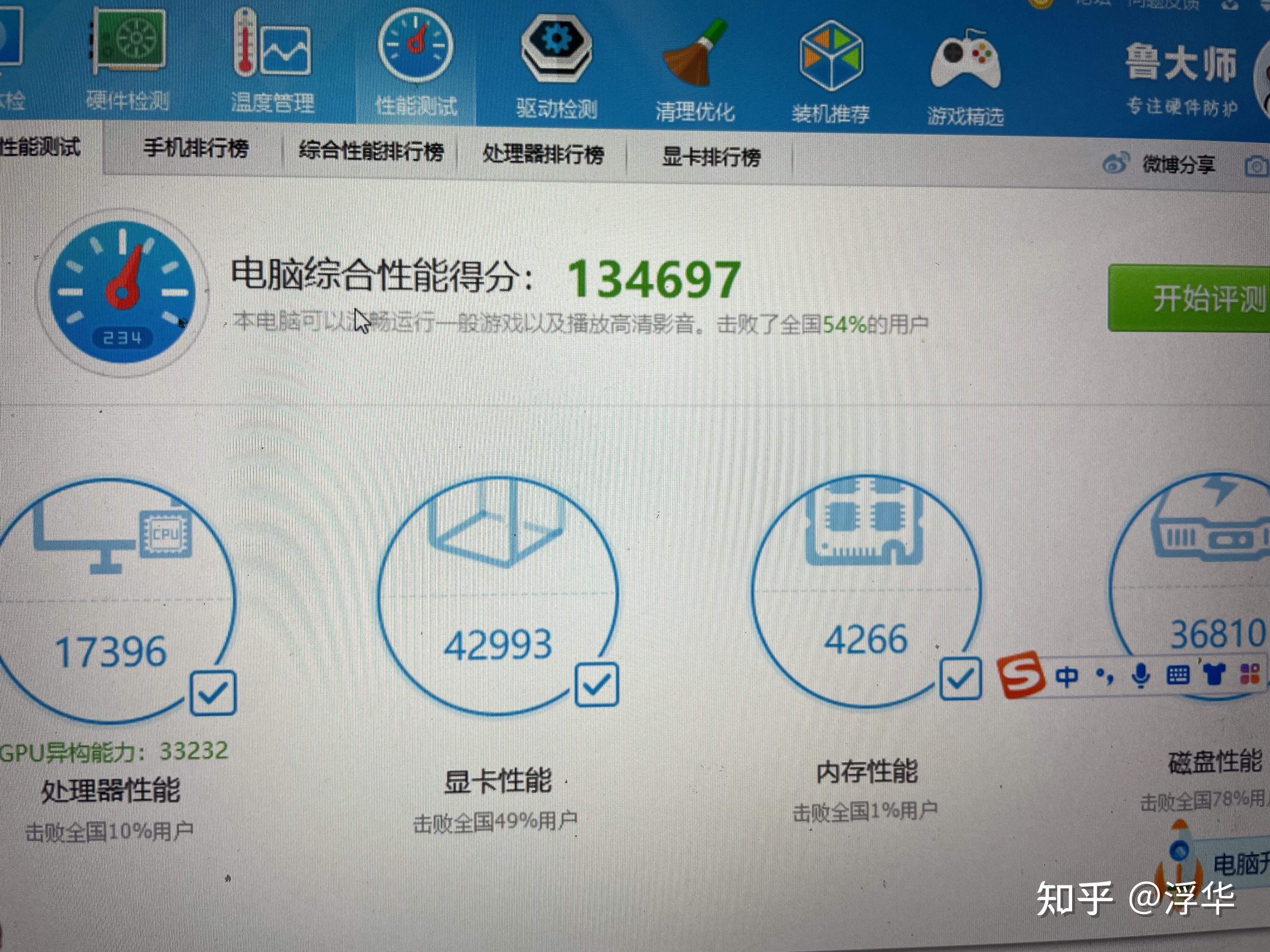Click the processor score 17396
Screen dimensions: 1270x952
[110, 653]
